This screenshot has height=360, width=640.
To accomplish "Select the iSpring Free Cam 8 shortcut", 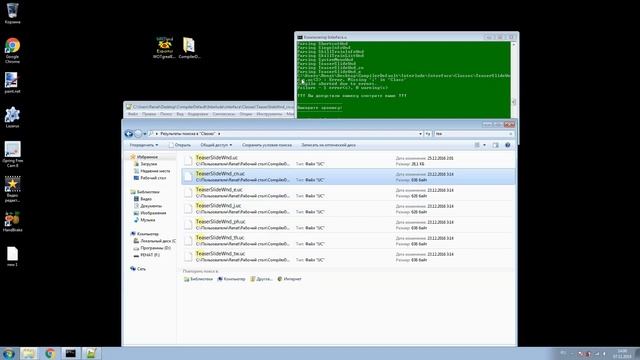I will click(x=12, y=154).
